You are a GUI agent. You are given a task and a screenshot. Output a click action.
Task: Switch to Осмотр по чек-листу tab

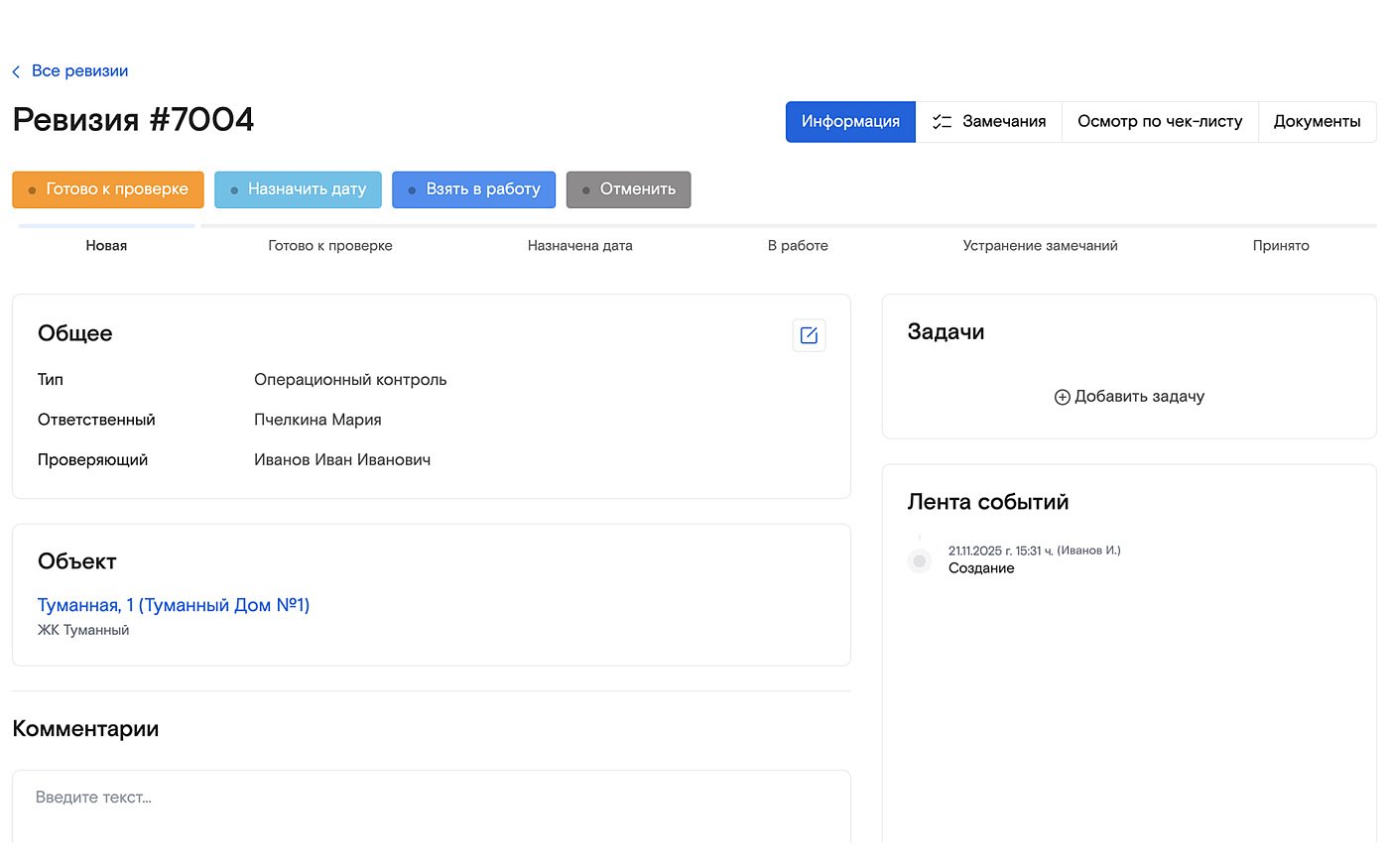[1159, 122]
